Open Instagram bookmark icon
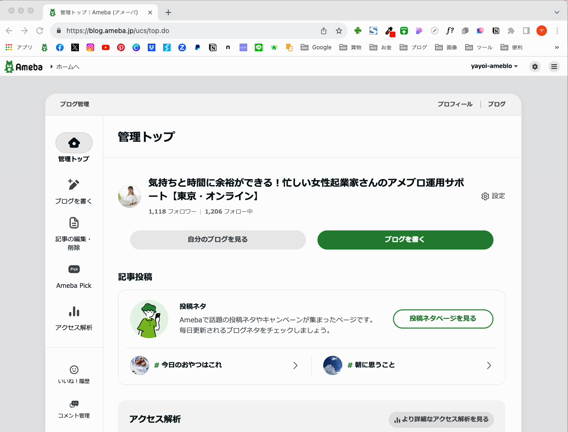Viewport: 568px width, 432px height. pos(90,47)
